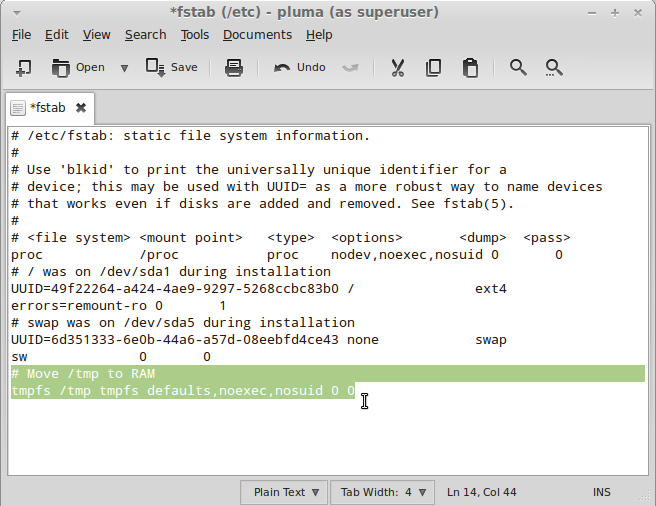Open the Help menu

(319, 35)
